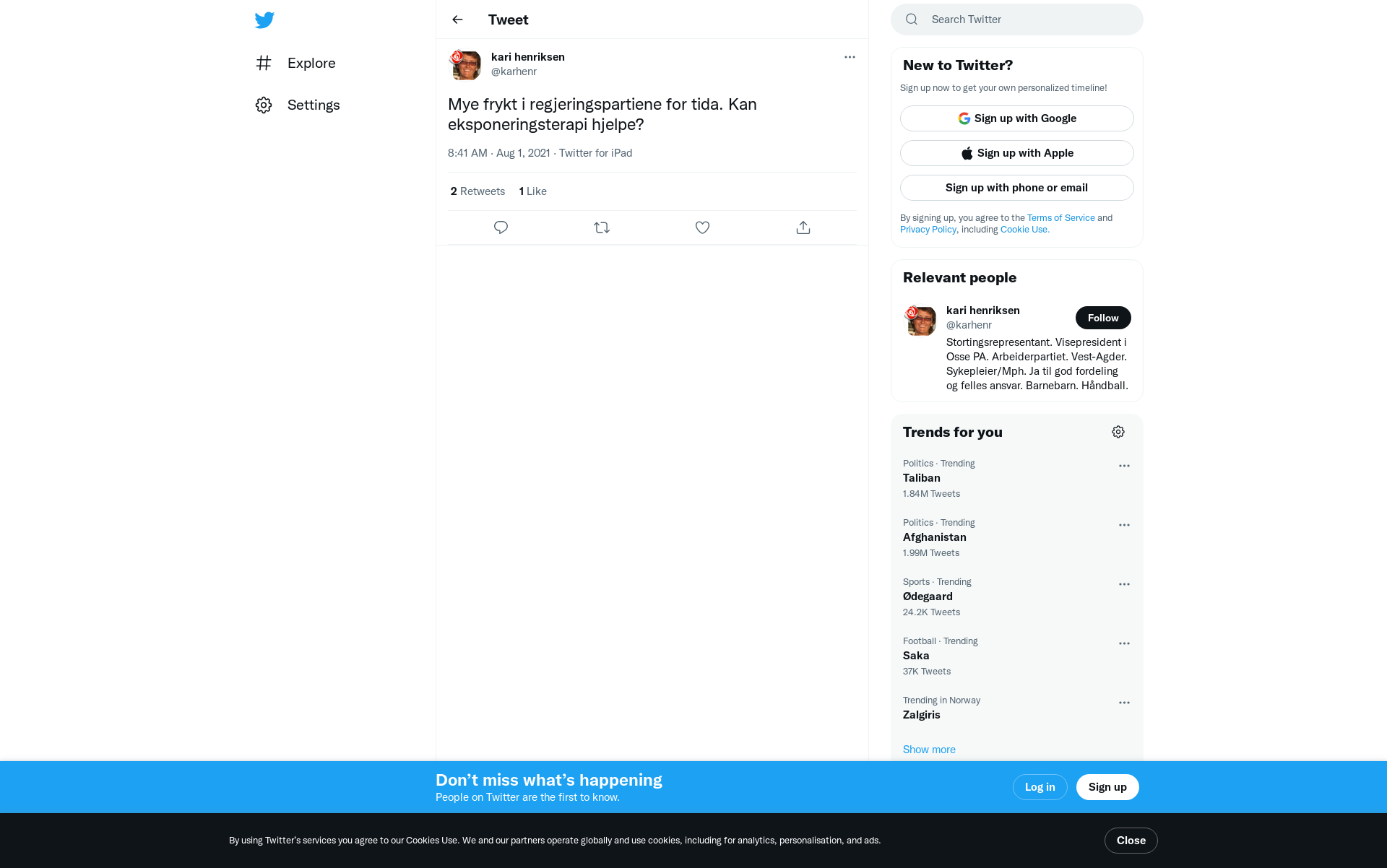The image size is (1387, 868).
Task: Follow kari henriksen
Action: point(1103,318)
